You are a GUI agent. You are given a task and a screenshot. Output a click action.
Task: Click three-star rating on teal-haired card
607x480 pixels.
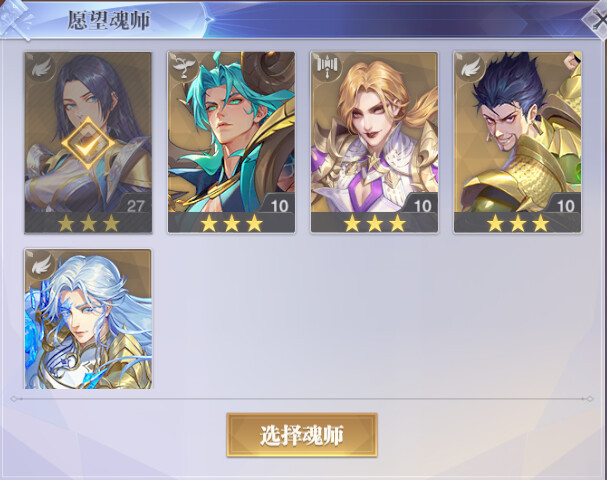pos(231,223)
